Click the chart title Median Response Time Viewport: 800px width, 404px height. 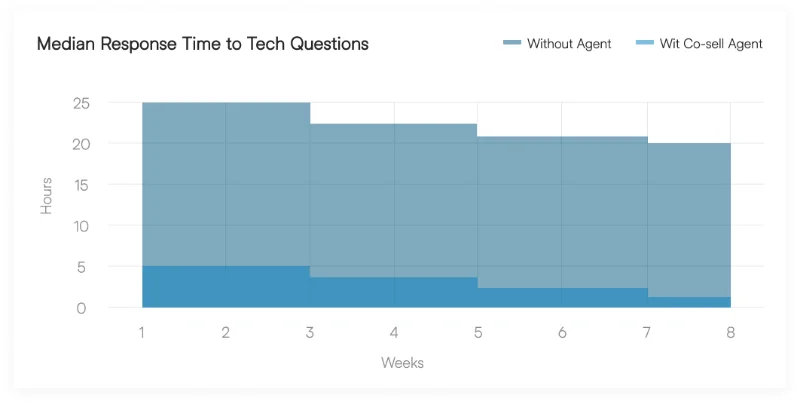point(203,44)
